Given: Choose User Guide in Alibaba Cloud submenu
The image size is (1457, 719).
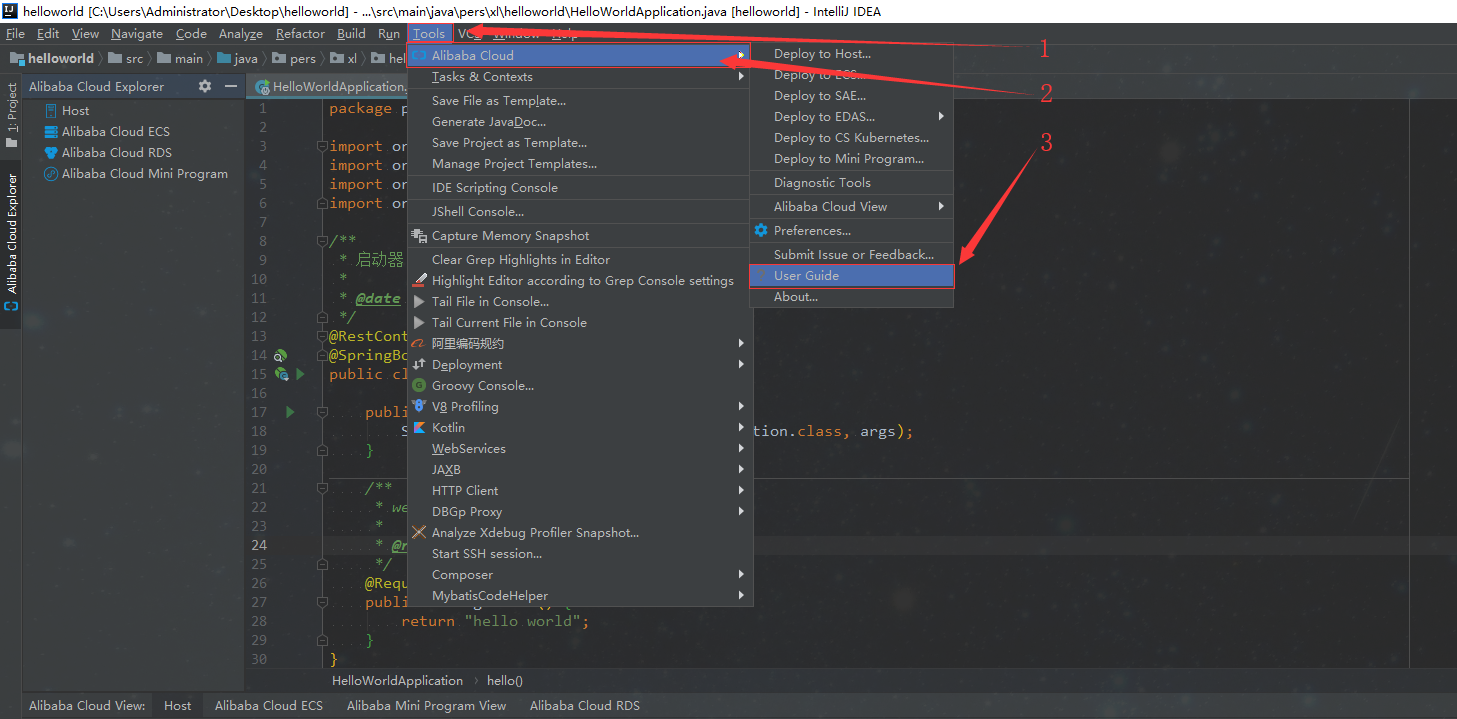Looking at the screenshot, I should click(851, 275).
